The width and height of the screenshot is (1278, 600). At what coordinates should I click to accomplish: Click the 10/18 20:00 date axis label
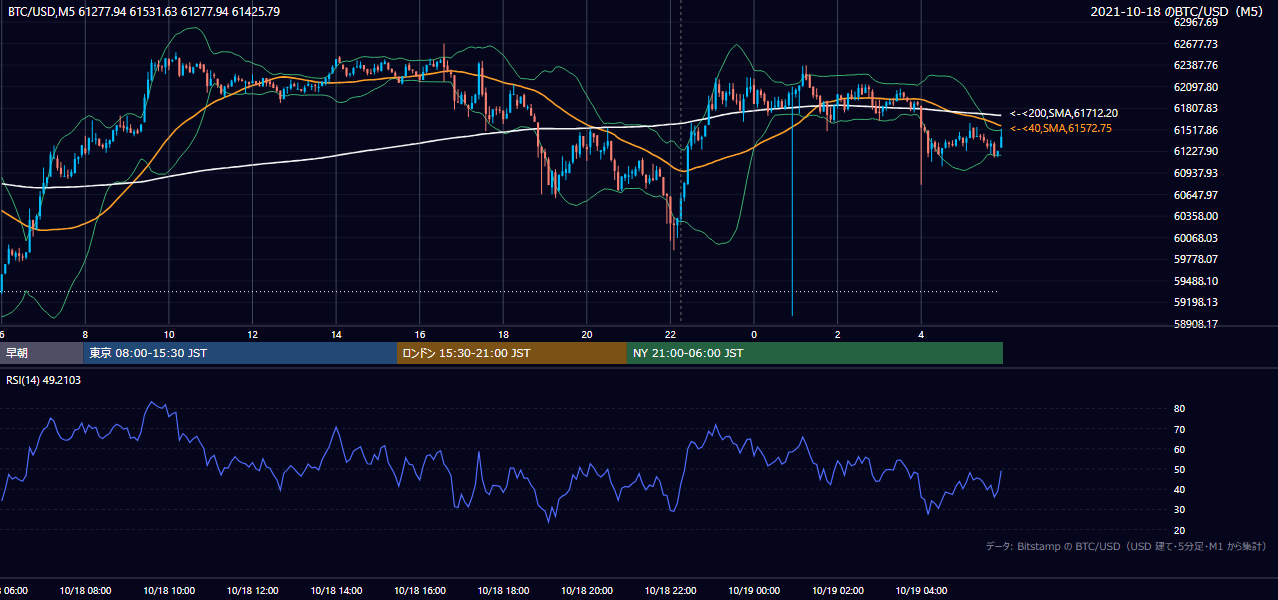point(587,591)
